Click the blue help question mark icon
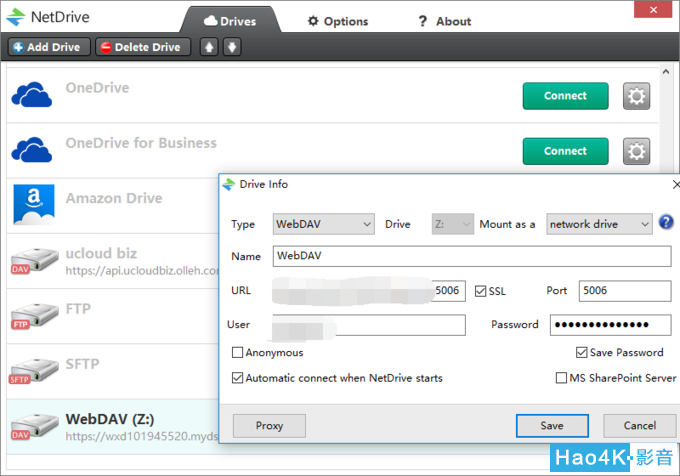Viewport: 680px width, 476px height. (x=666, y=222)
